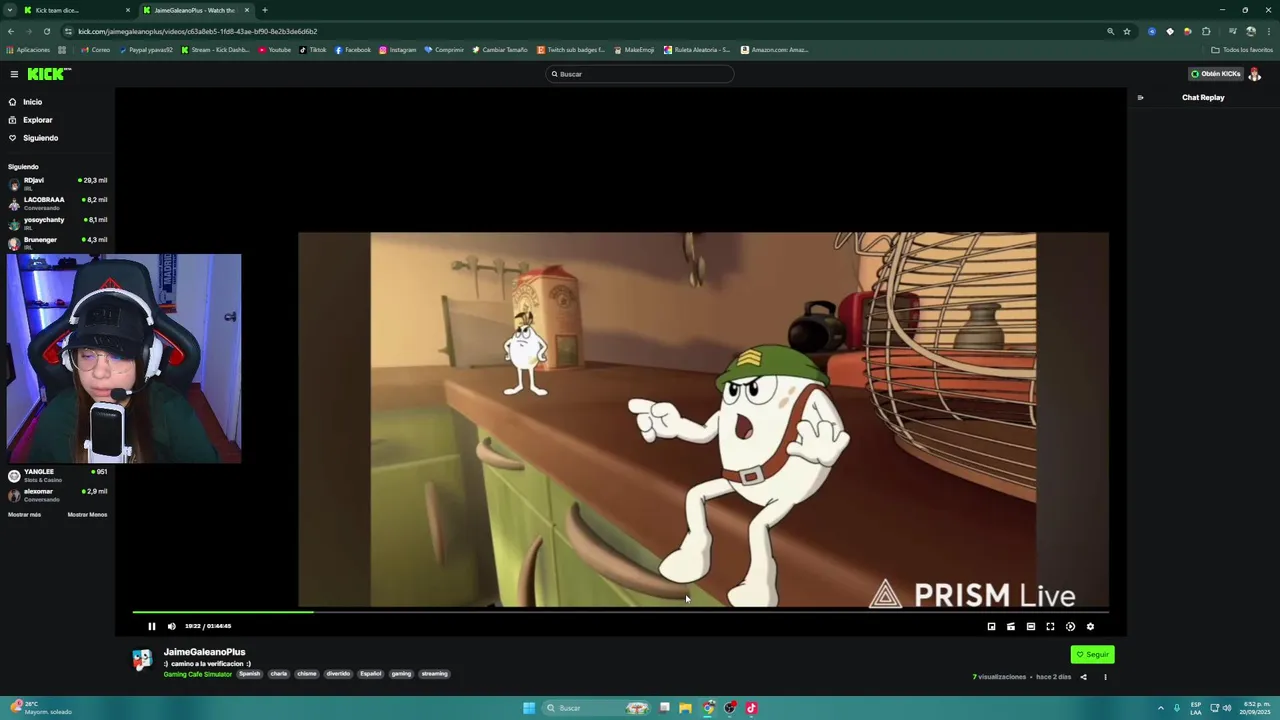Click the Kick search field
This screenshot has width=1280, height=720.
coord(640,74)
